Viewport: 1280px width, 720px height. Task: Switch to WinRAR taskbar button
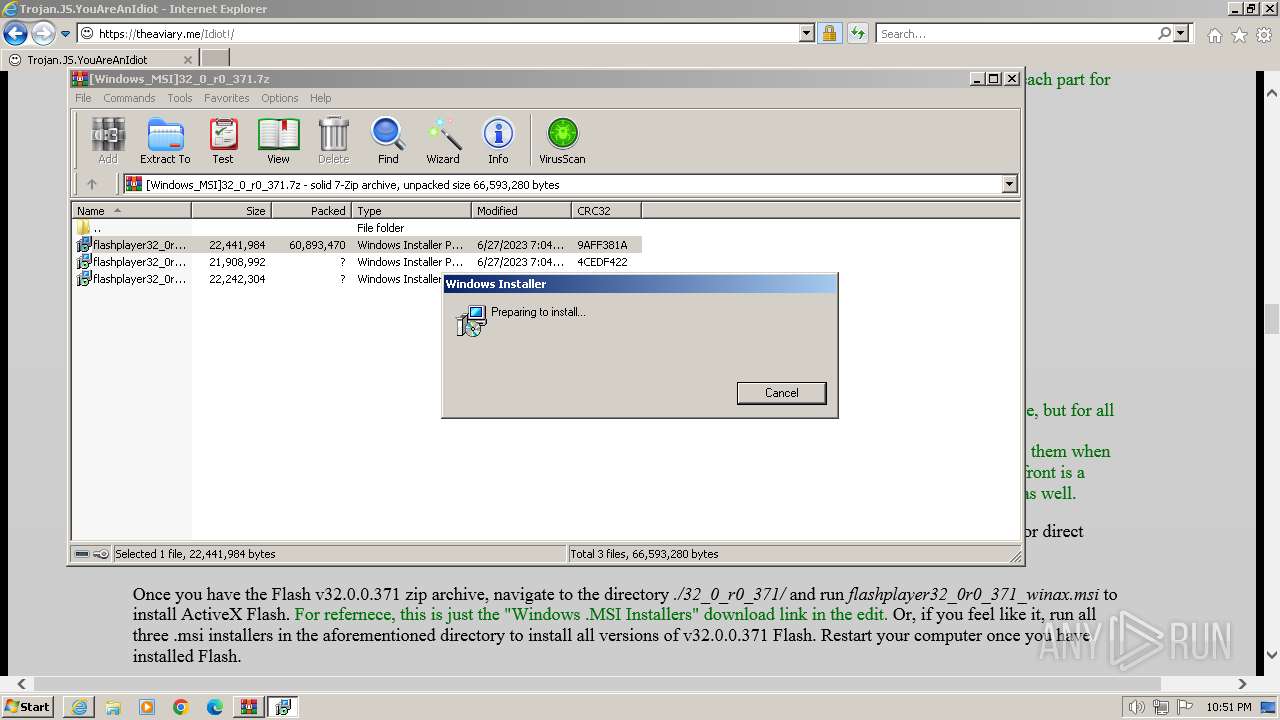coord(249,707)
